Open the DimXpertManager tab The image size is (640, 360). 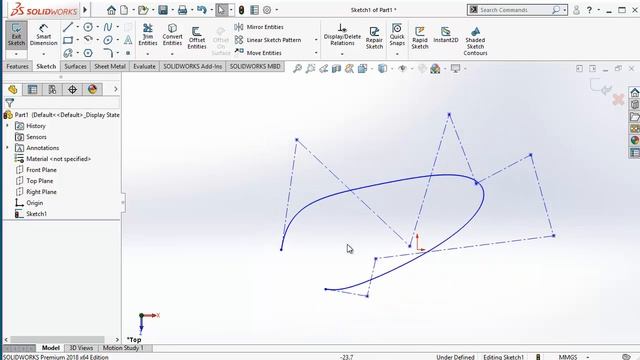72,89
